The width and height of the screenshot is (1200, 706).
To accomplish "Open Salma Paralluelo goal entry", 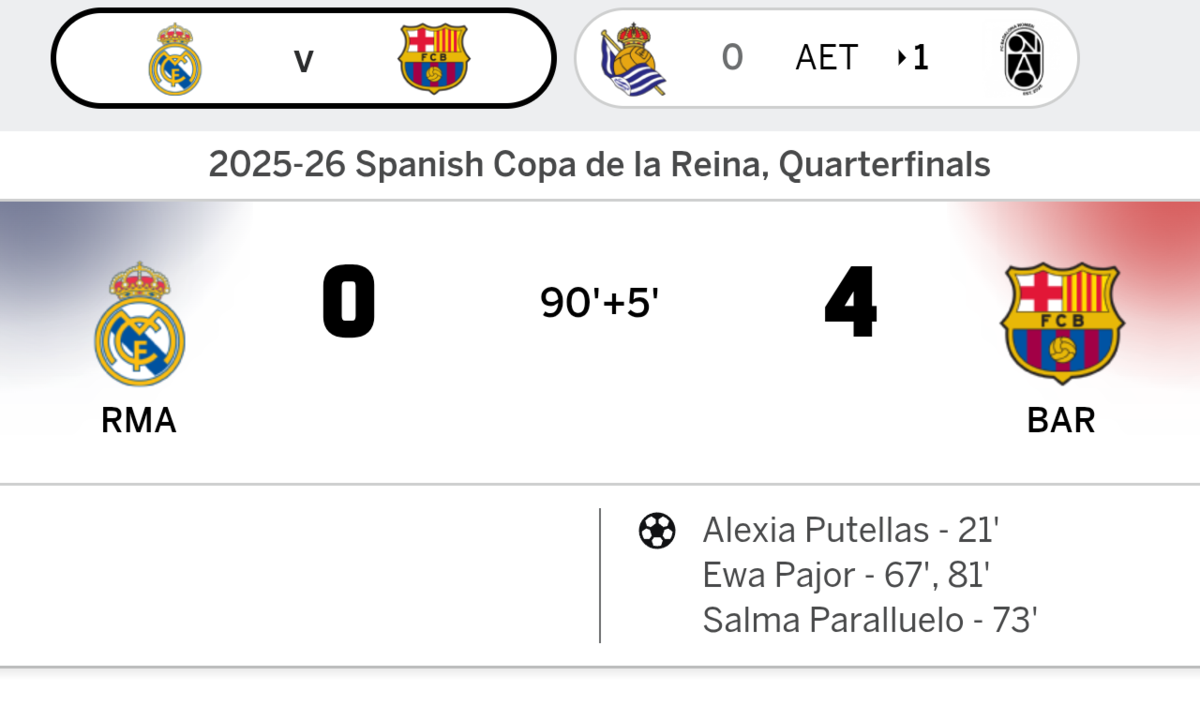I will (x=869, y=621).
